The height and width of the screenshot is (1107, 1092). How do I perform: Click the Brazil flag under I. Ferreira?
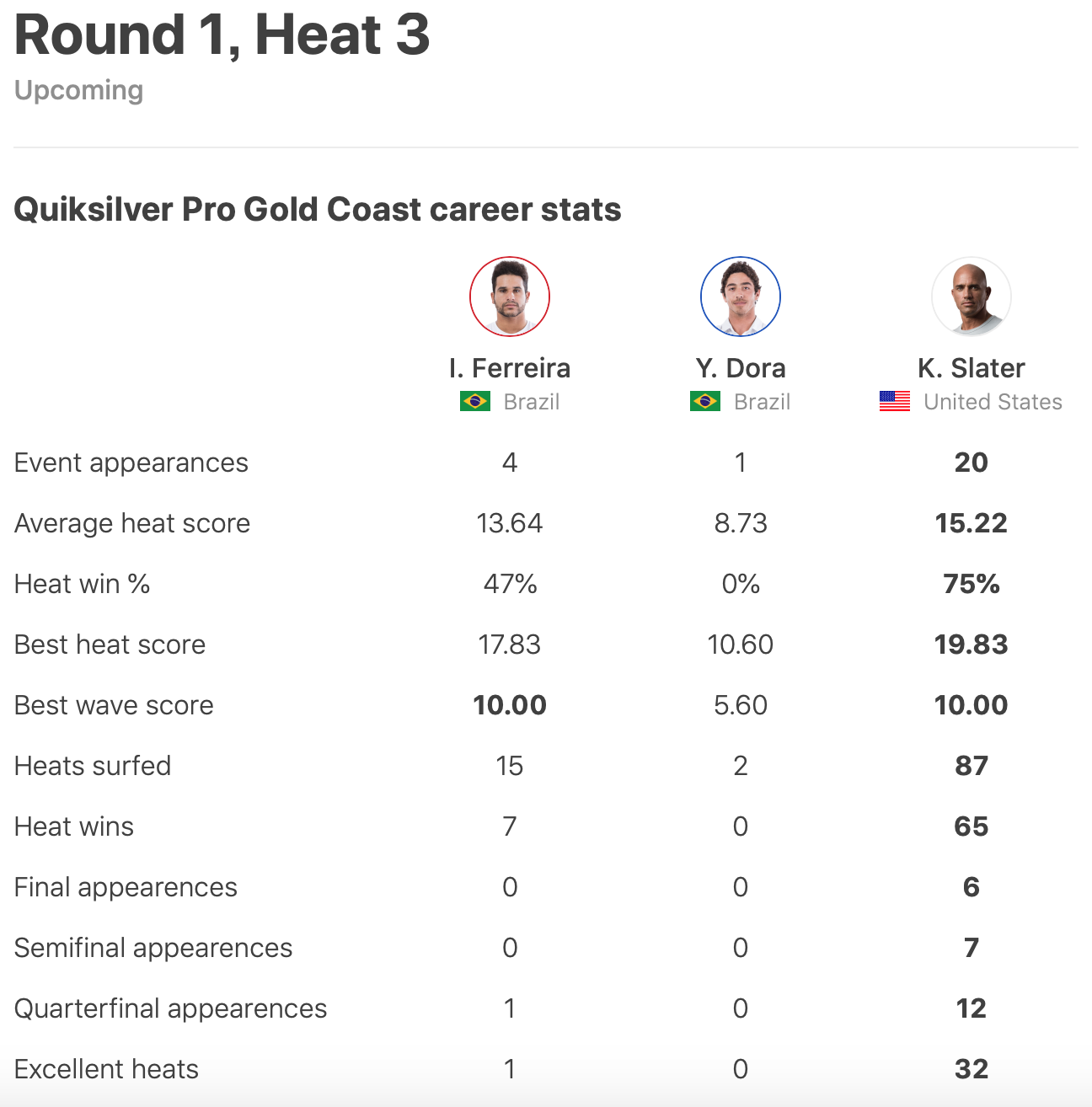[475, 402]
